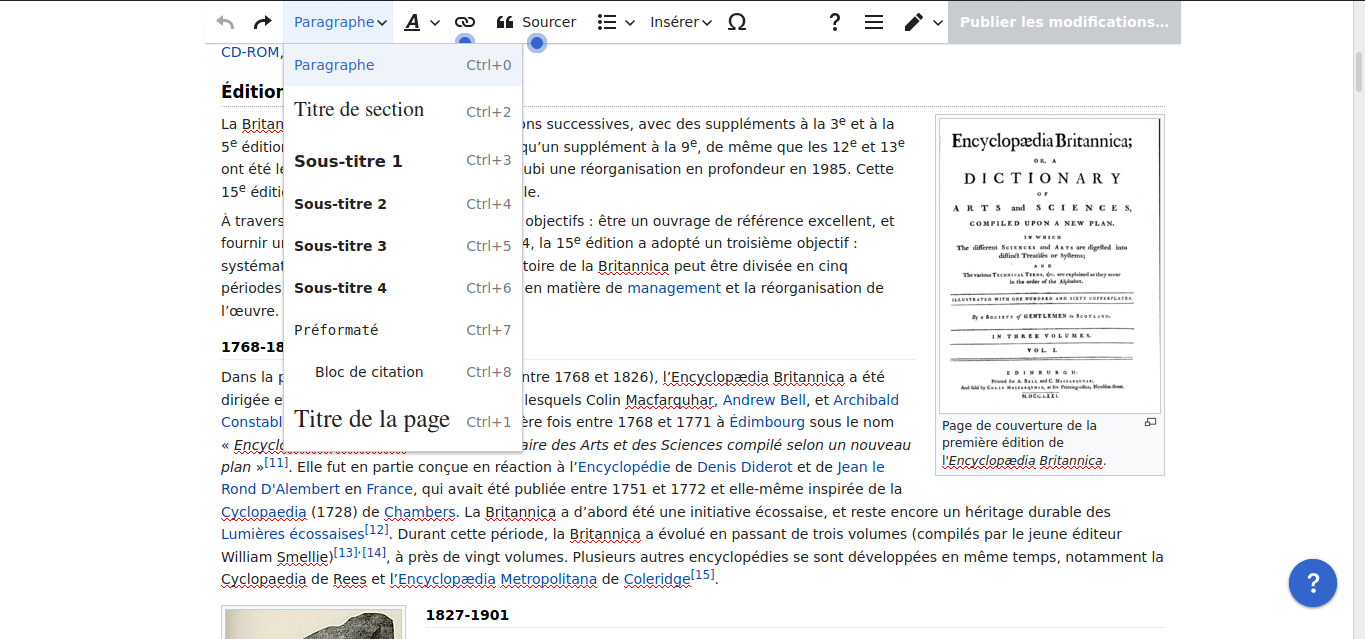Image resolution: width=1365 pixels, height=639 pixels.
Task: Click the Archibald link
Action: [866, 400]
